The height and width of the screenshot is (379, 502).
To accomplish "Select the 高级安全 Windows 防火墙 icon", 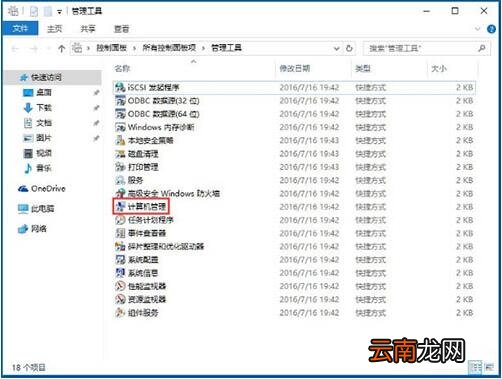I will (x=120, y=193).
